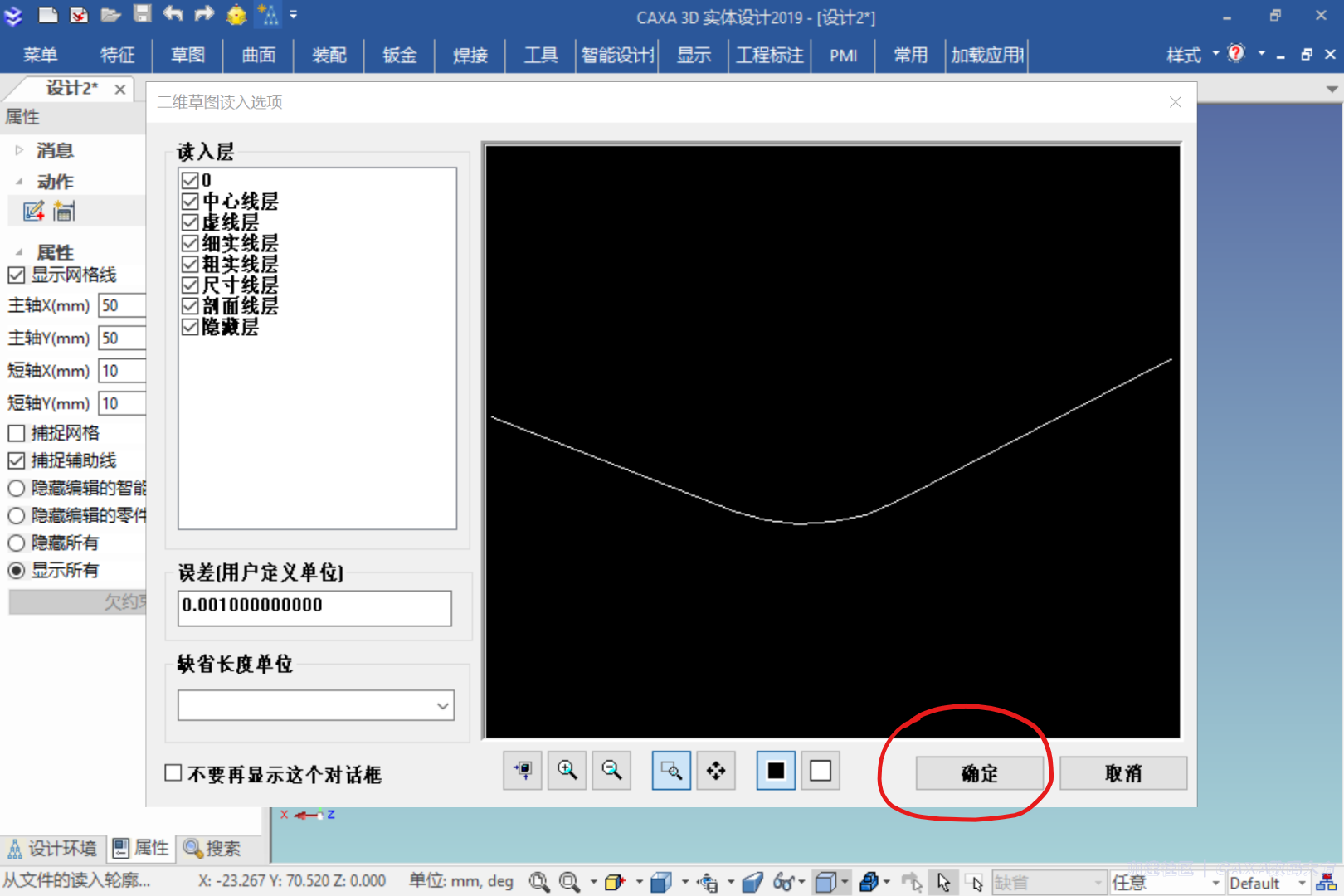This screenshot has height=896, width=1344.
Task: Toggle the design tree icon in the title bar
Action: pos(268,14)
